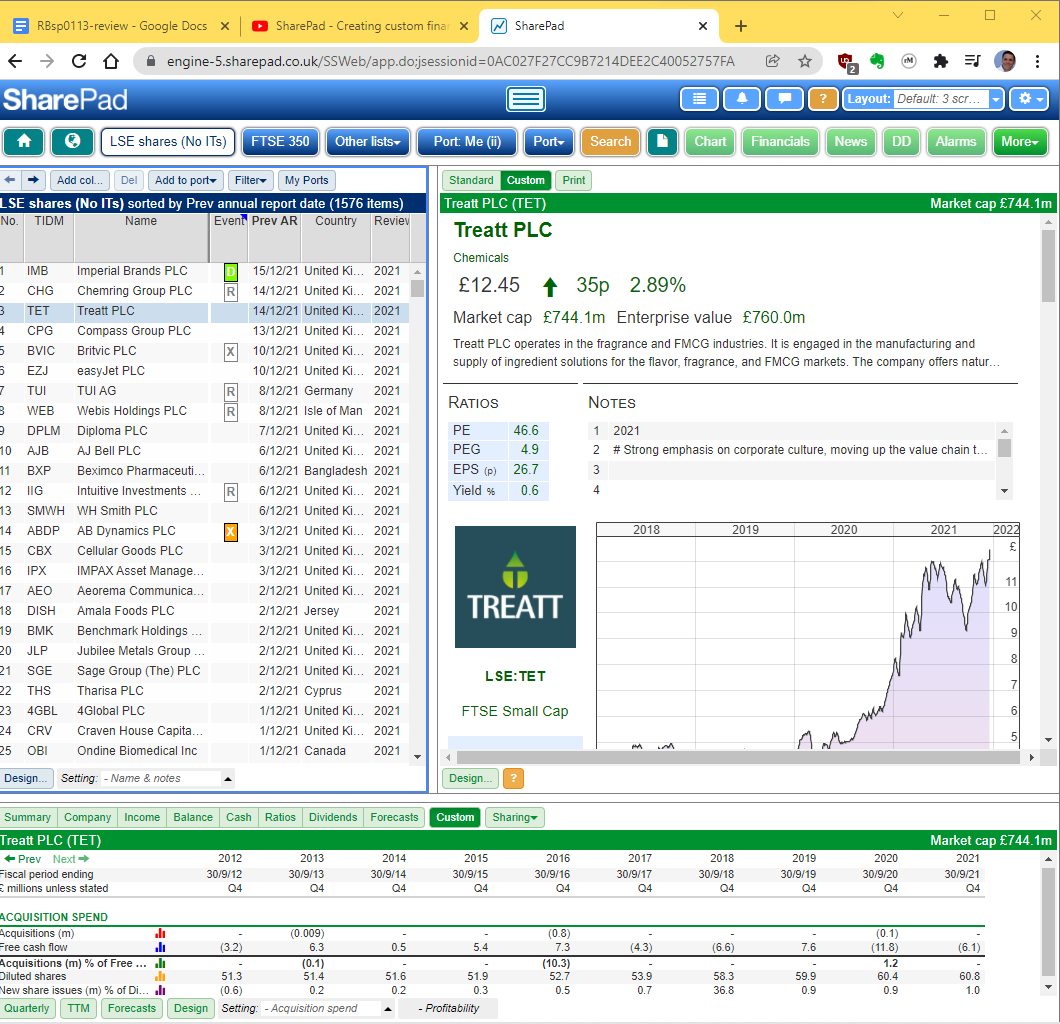The image size is (1060, 1024).
Task: Bookmark this page with the star icon
Action: coord(804,62)
